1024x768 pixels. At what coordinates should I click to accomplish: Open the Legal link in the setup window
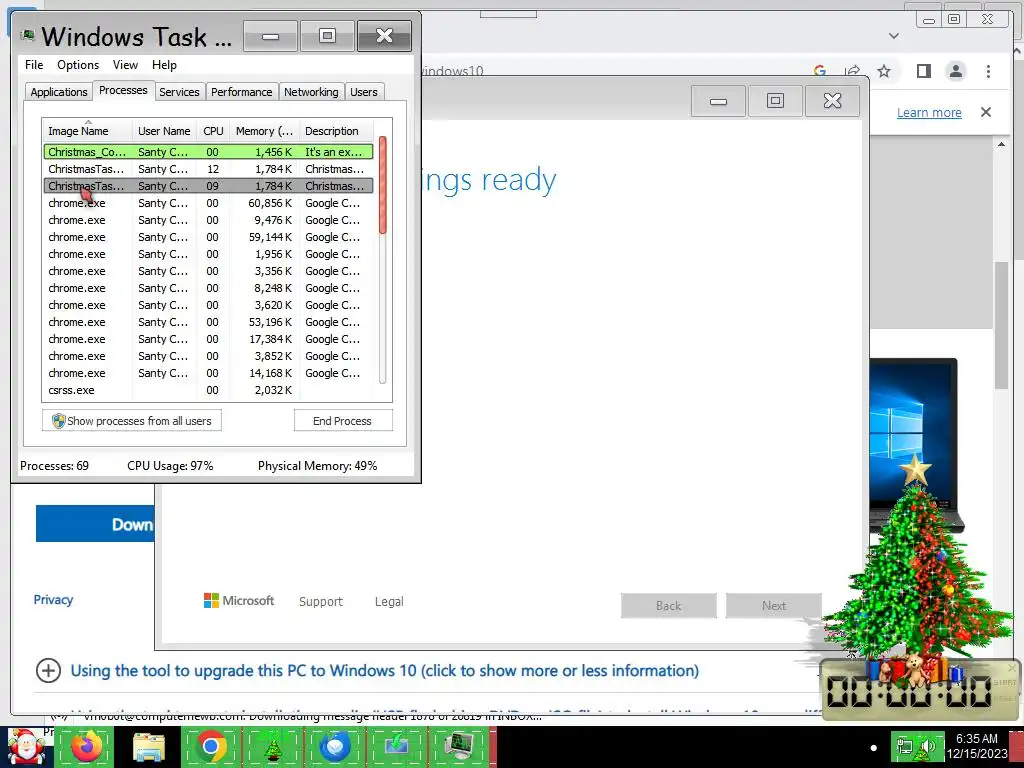[x=389, y=601]
